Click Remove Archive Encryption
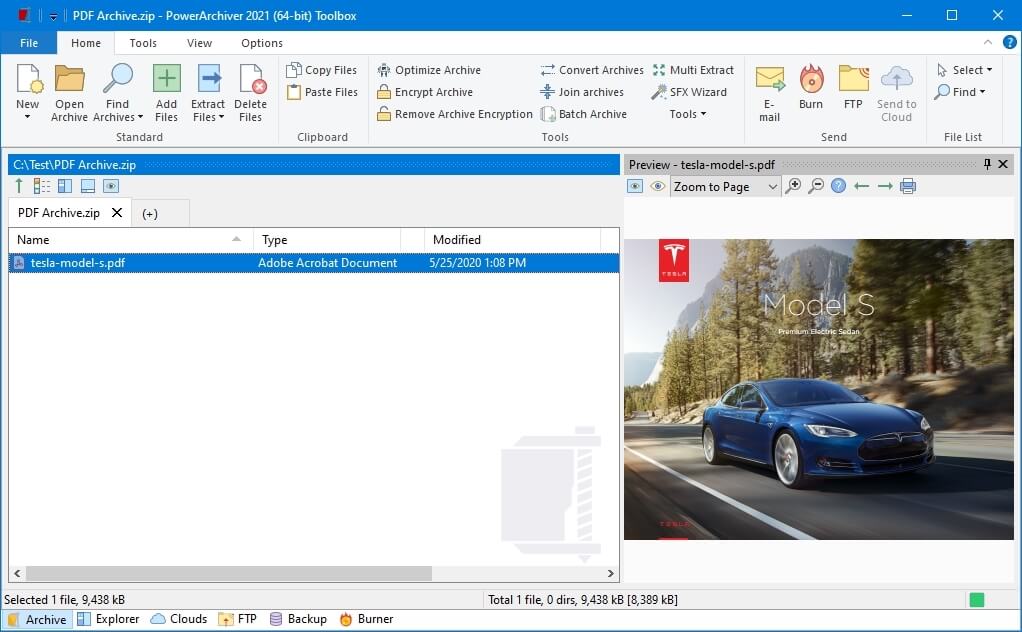 455,114
